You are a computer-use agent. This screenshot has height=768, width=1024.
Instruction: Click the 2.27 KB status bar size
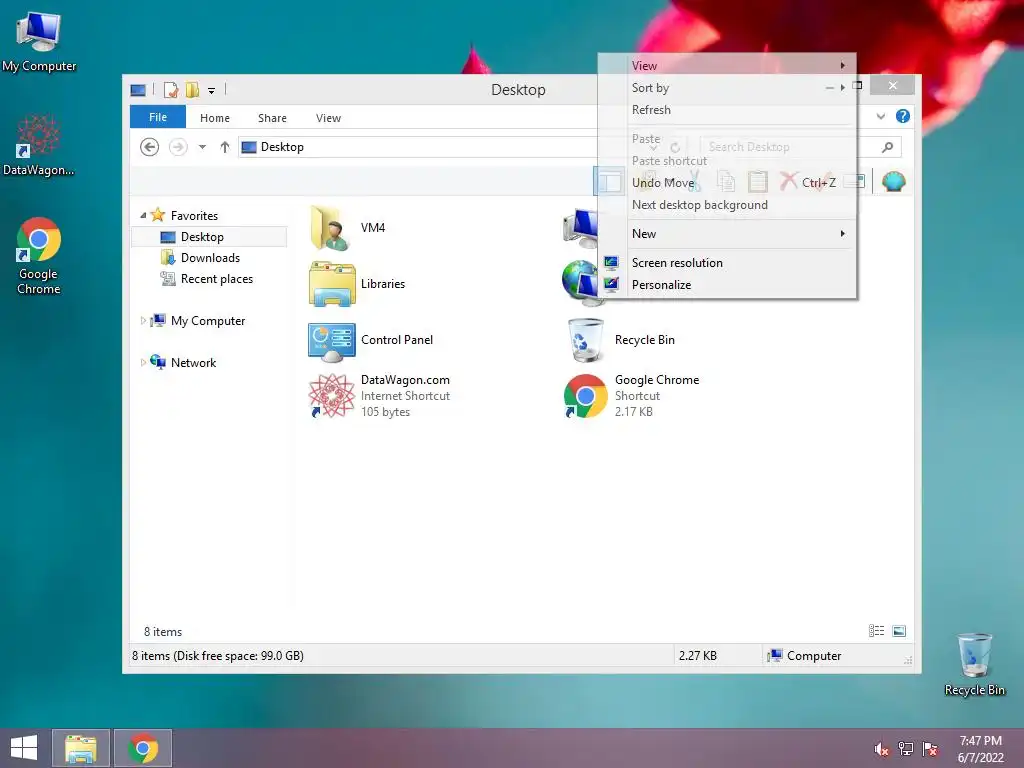click(x=697, y=656)
